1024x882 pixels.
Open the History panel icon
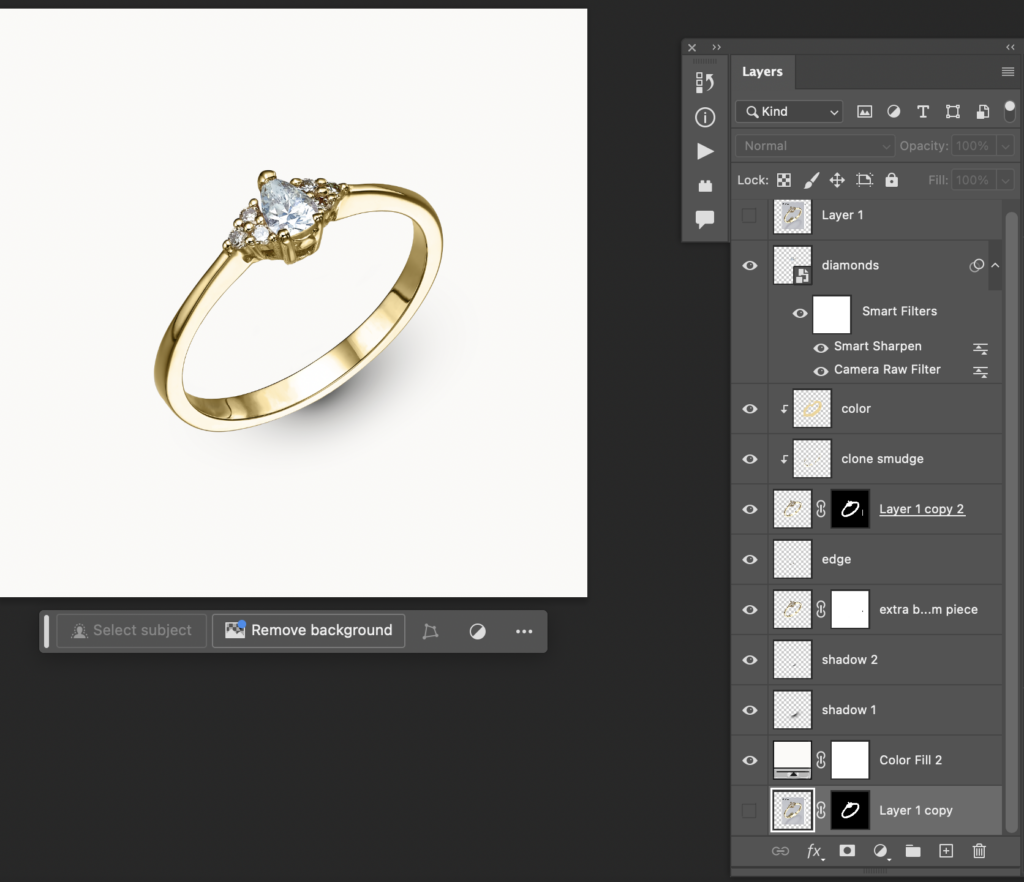pyautogui.click(x=705, y=83)
